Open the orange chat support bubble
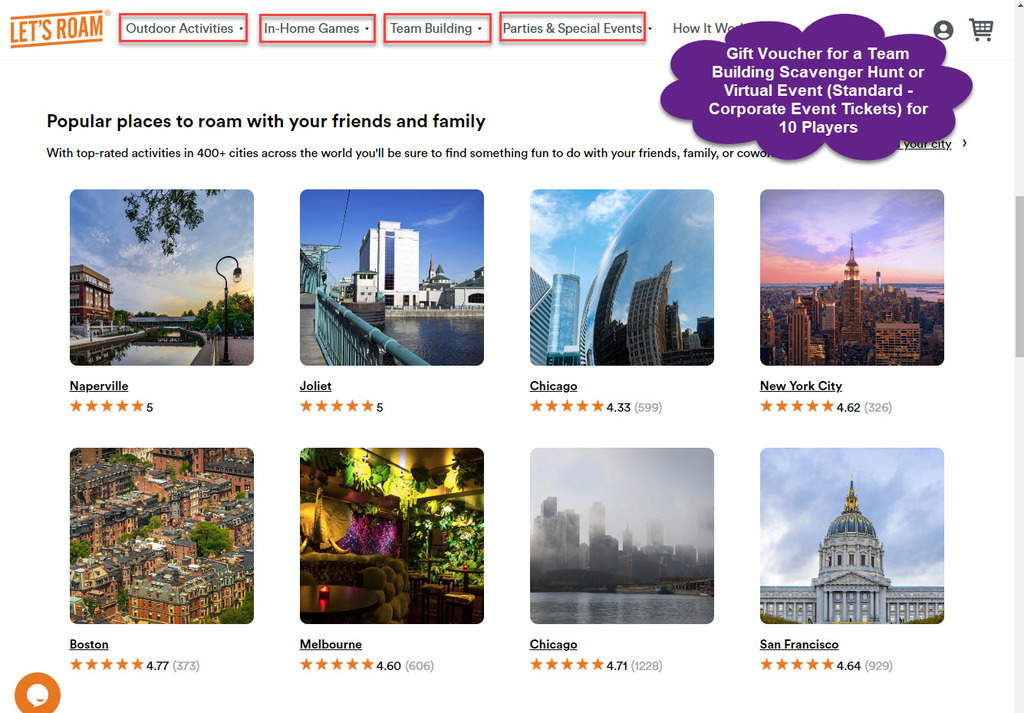Viewport: 1024px width, 713px height. click(37, 693)
